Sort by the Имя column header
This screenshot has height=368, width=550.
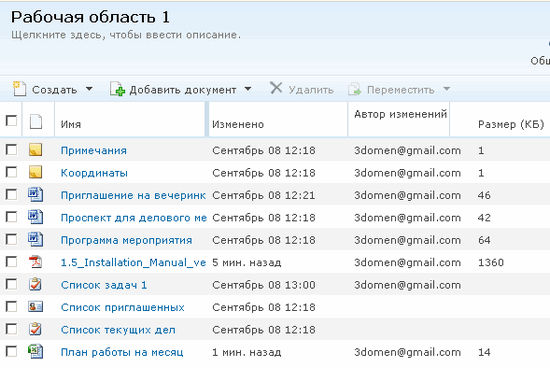tap(71, 124)
